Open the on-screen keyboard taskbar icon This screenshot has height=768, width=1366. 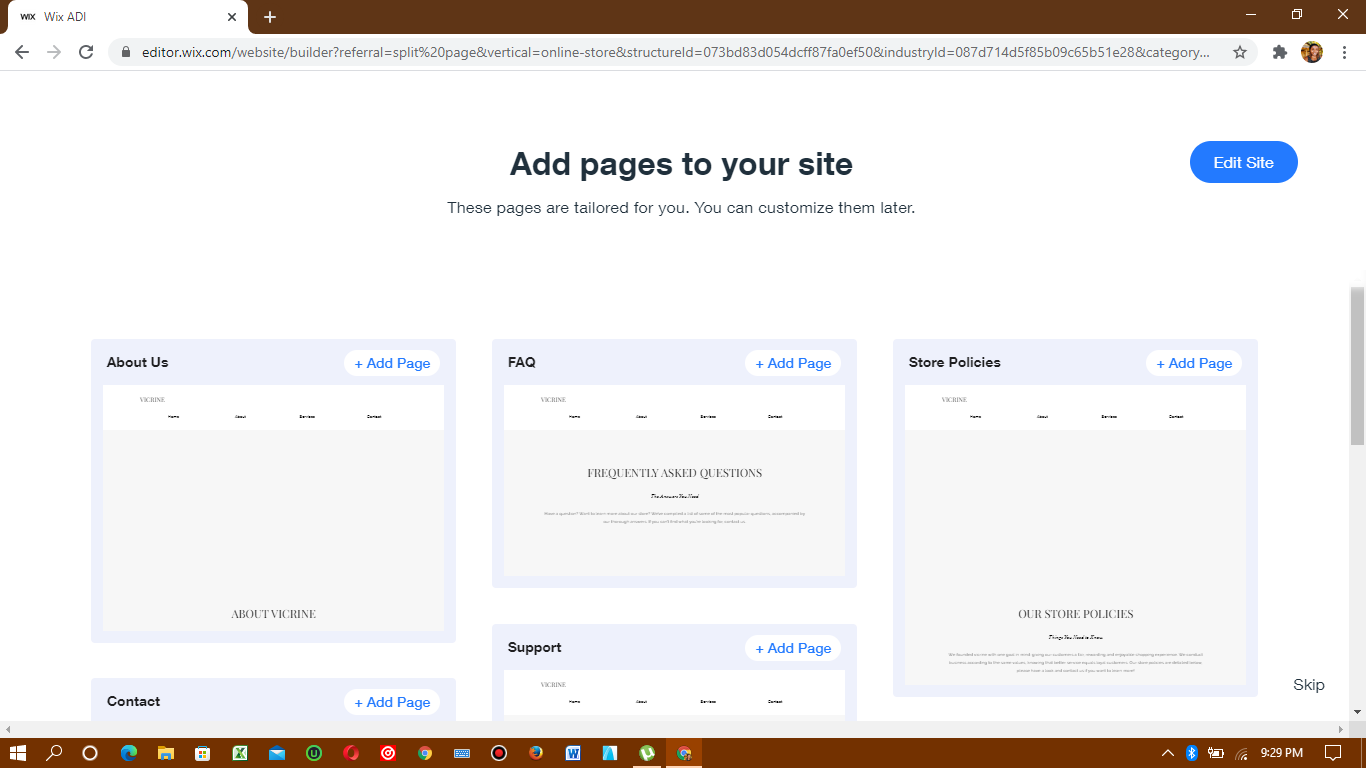click(x=462, y=753)
